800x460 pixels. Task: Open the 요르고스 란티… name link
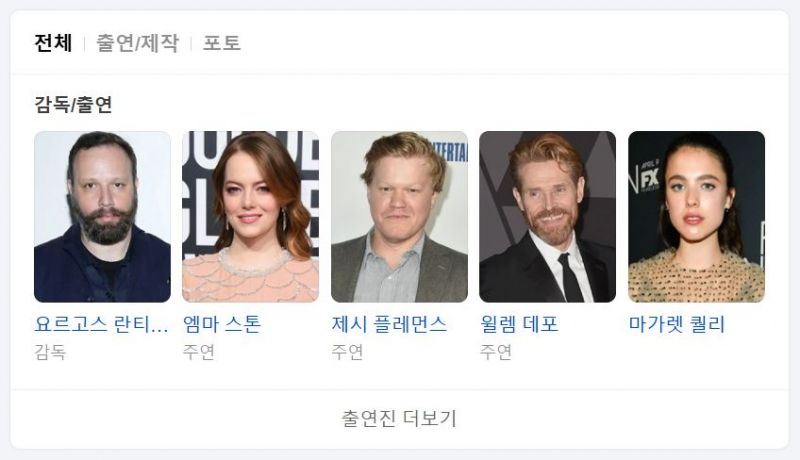tap(101, 324)
